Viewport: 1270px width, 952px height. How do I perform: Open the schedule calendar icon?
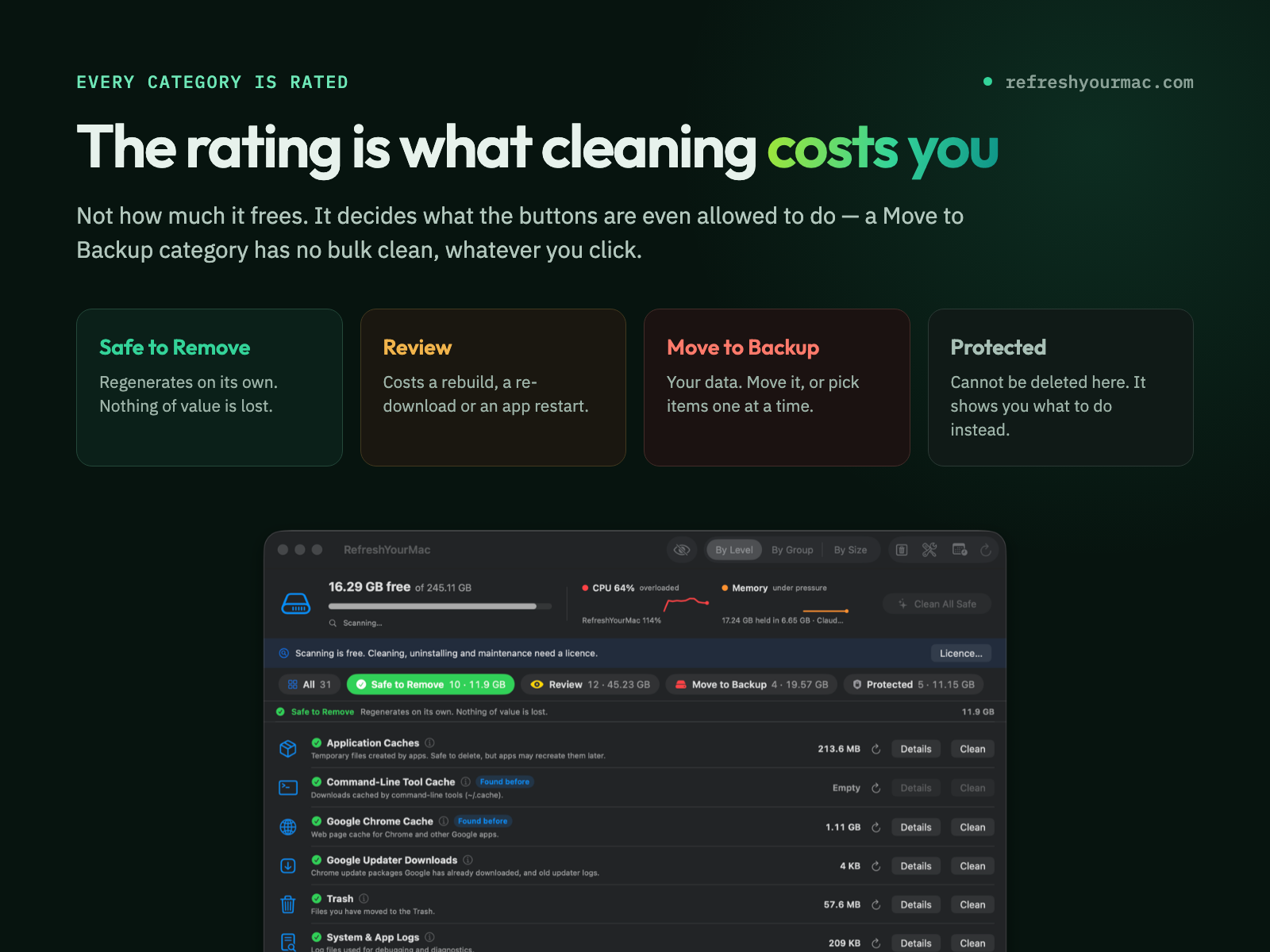tap(960, 550)
